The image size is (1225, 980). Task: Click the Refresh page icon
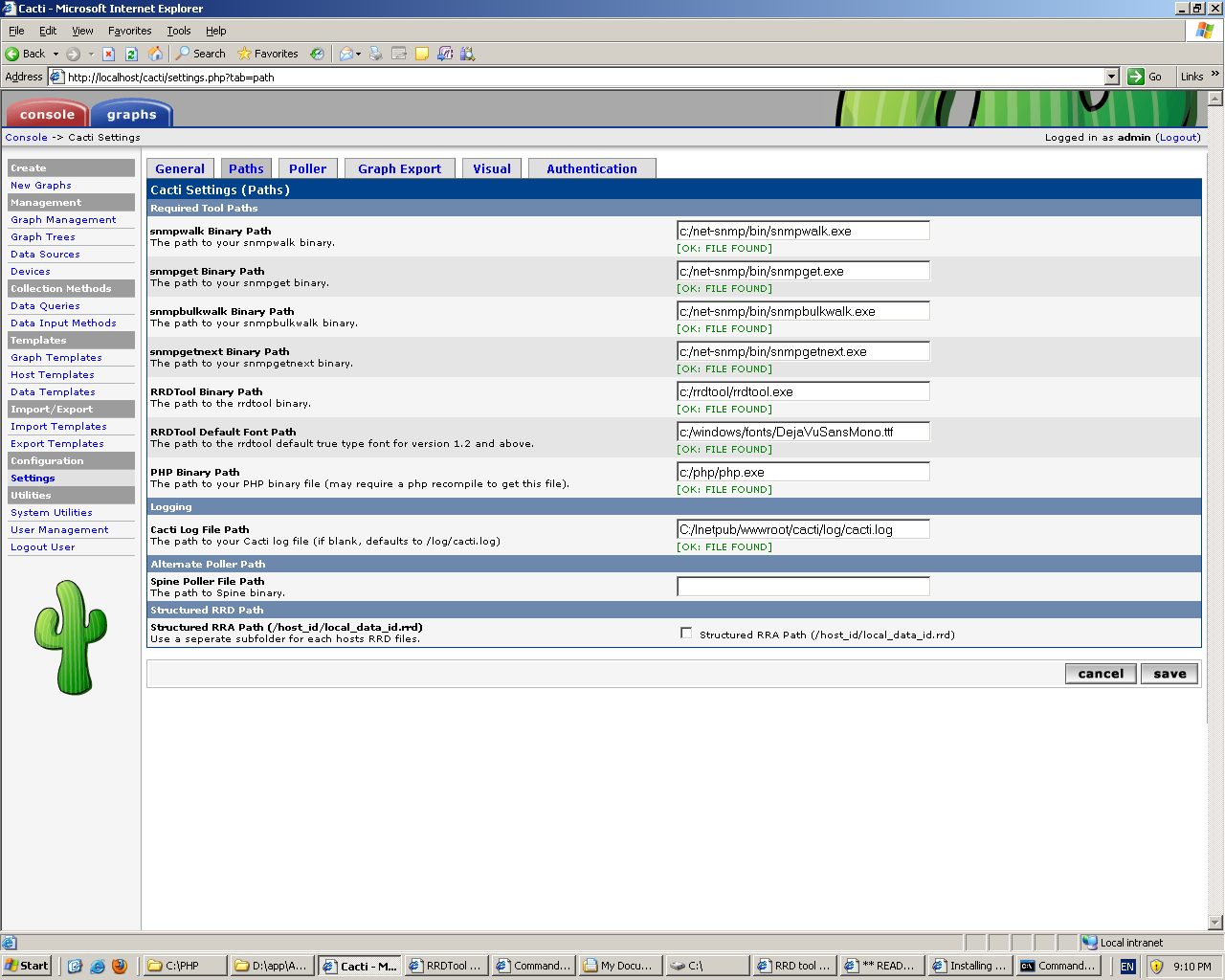tap(132, 54)
